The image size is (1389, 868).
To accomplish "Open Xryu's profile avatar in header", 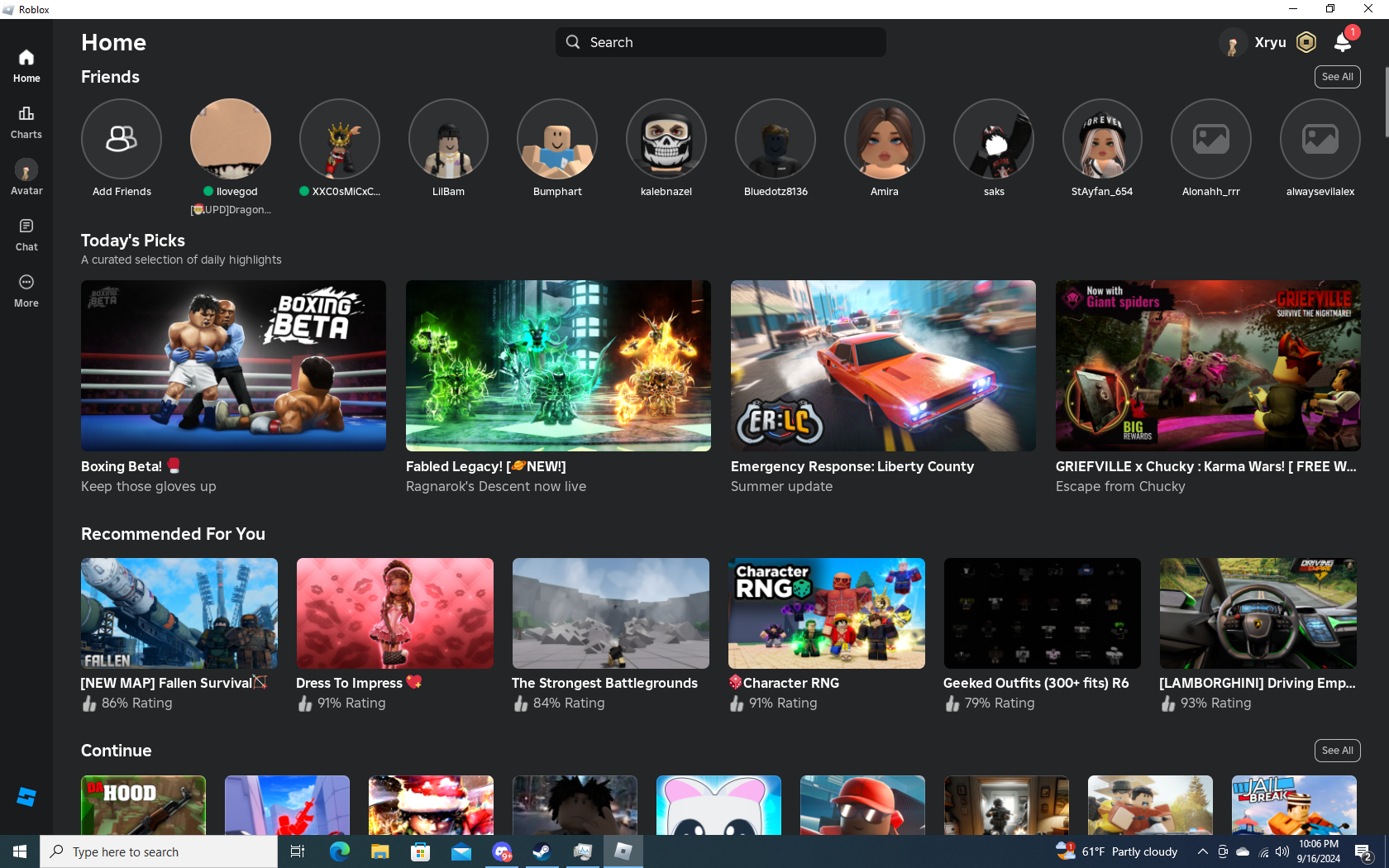I will (1232, 42).
